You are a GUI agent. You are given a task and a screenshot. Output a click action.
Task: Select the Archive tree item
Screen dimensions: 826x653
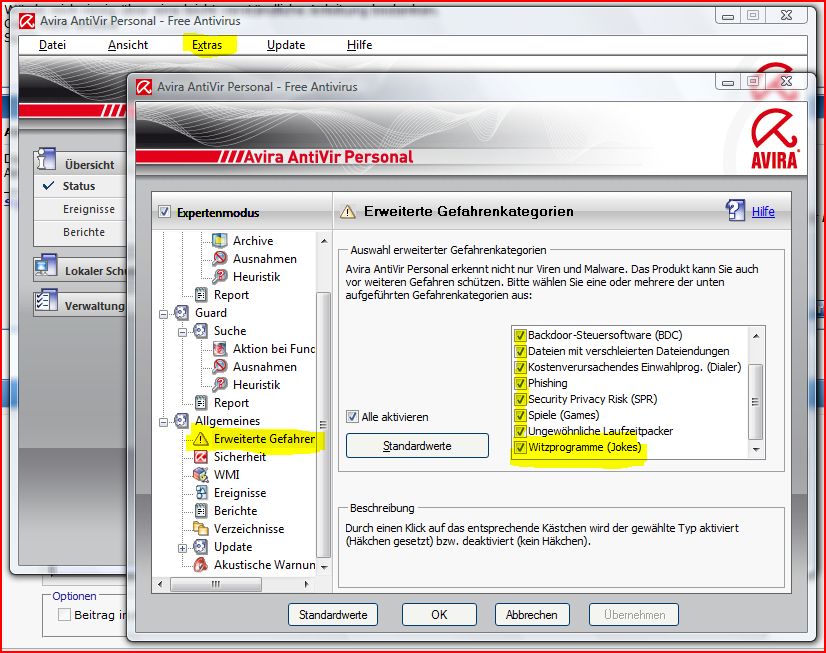click(x=253, y=241)
